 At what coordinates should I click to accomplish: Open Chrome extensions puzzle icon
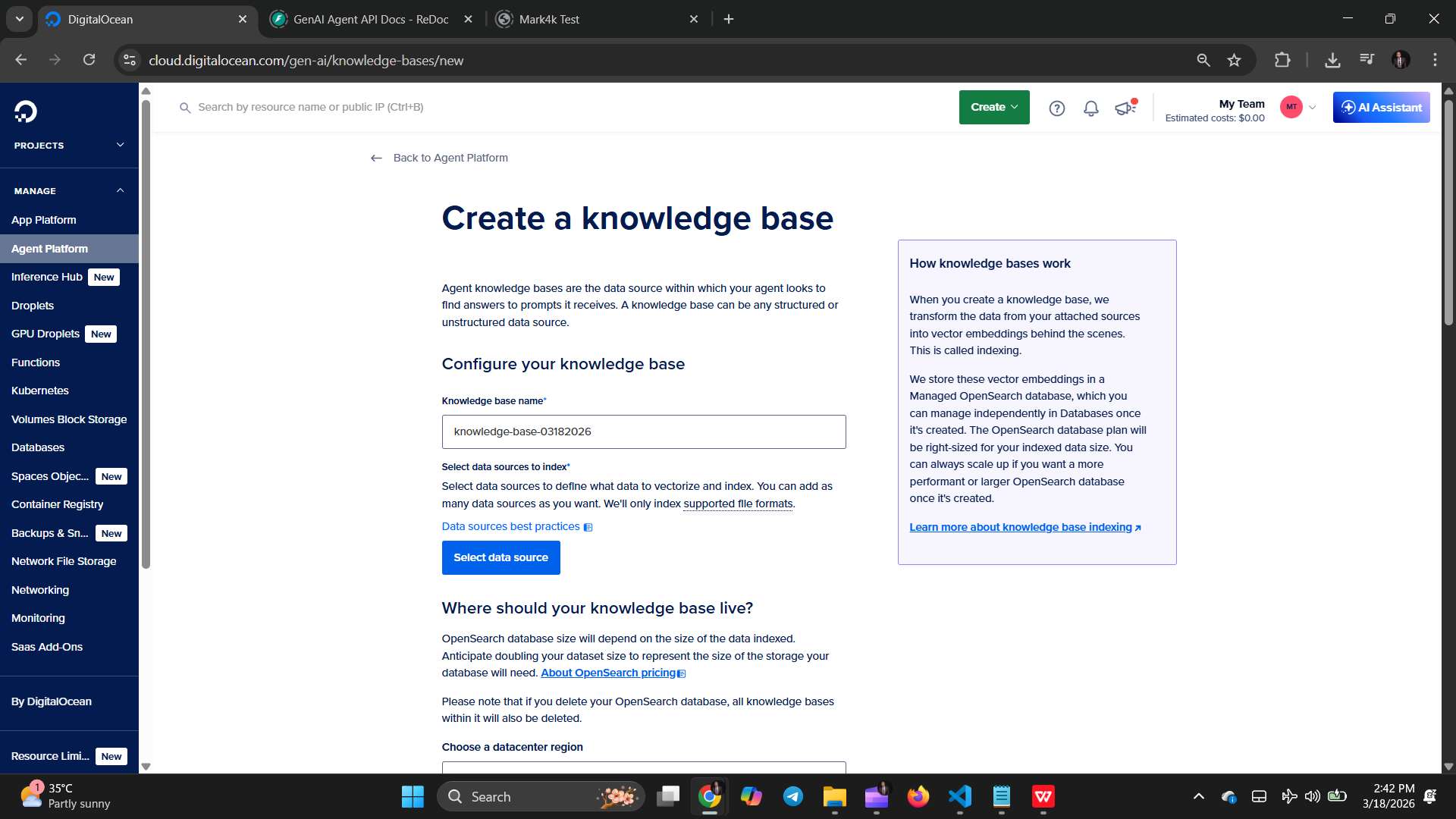coord(1282,60)
